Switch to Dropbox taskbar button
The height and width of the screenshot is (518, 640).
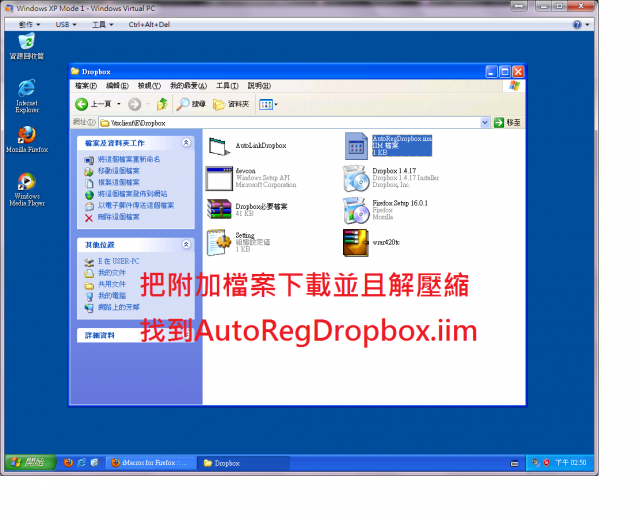click(244, 463)
